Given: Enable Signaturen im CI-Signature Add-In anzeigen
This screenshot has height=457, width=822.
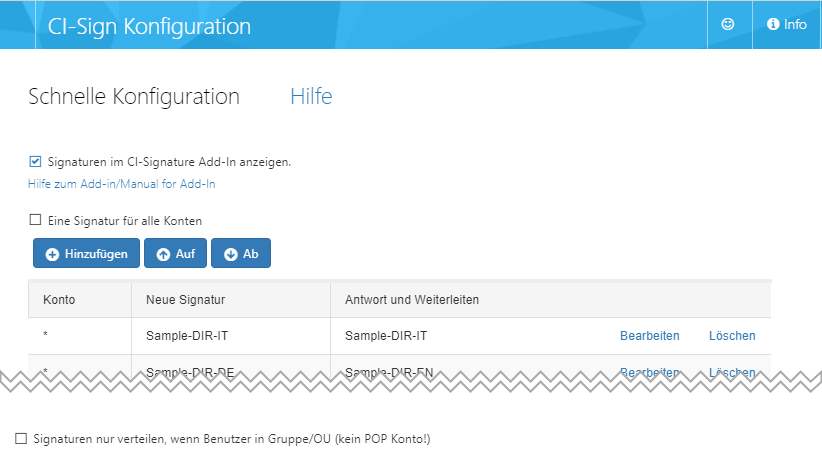Looking at the screenshot, I should coord(35,161).
